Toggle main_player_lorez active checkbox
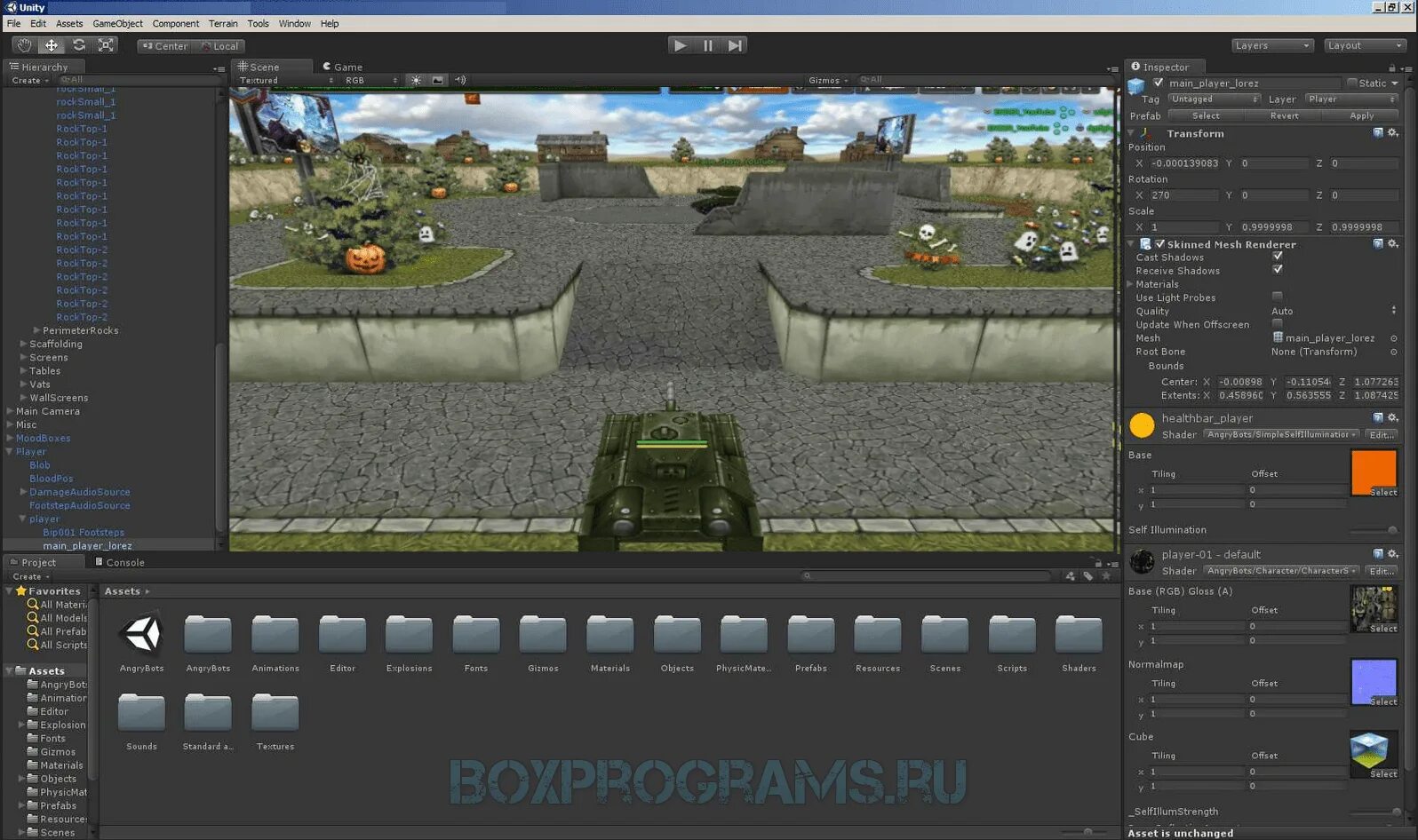Viewport: 1418px width, 840px height. [x=1158, y=83]
